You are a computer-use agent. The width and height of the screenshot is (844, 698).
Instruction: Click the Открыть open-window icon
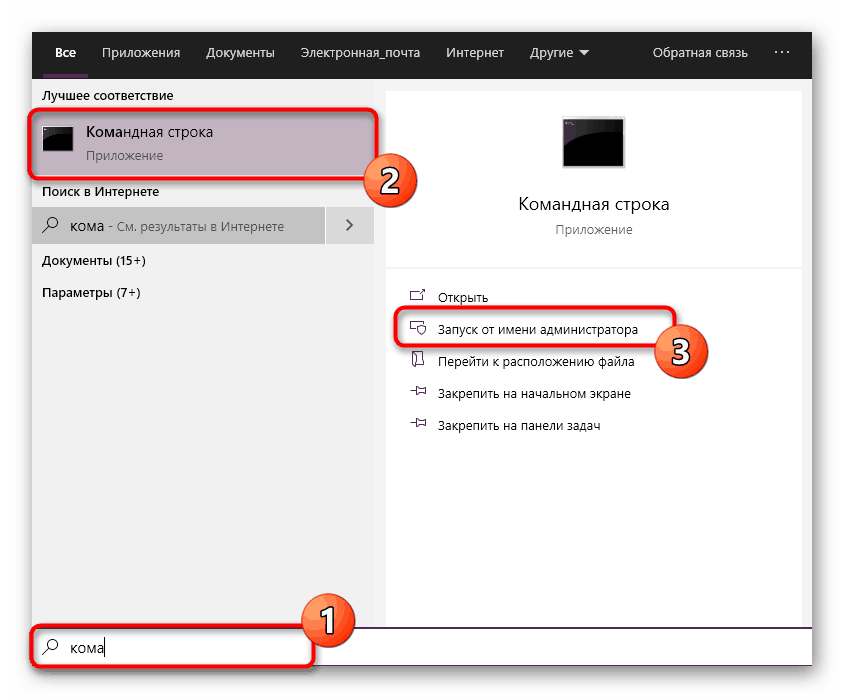[x=418, y=295]
